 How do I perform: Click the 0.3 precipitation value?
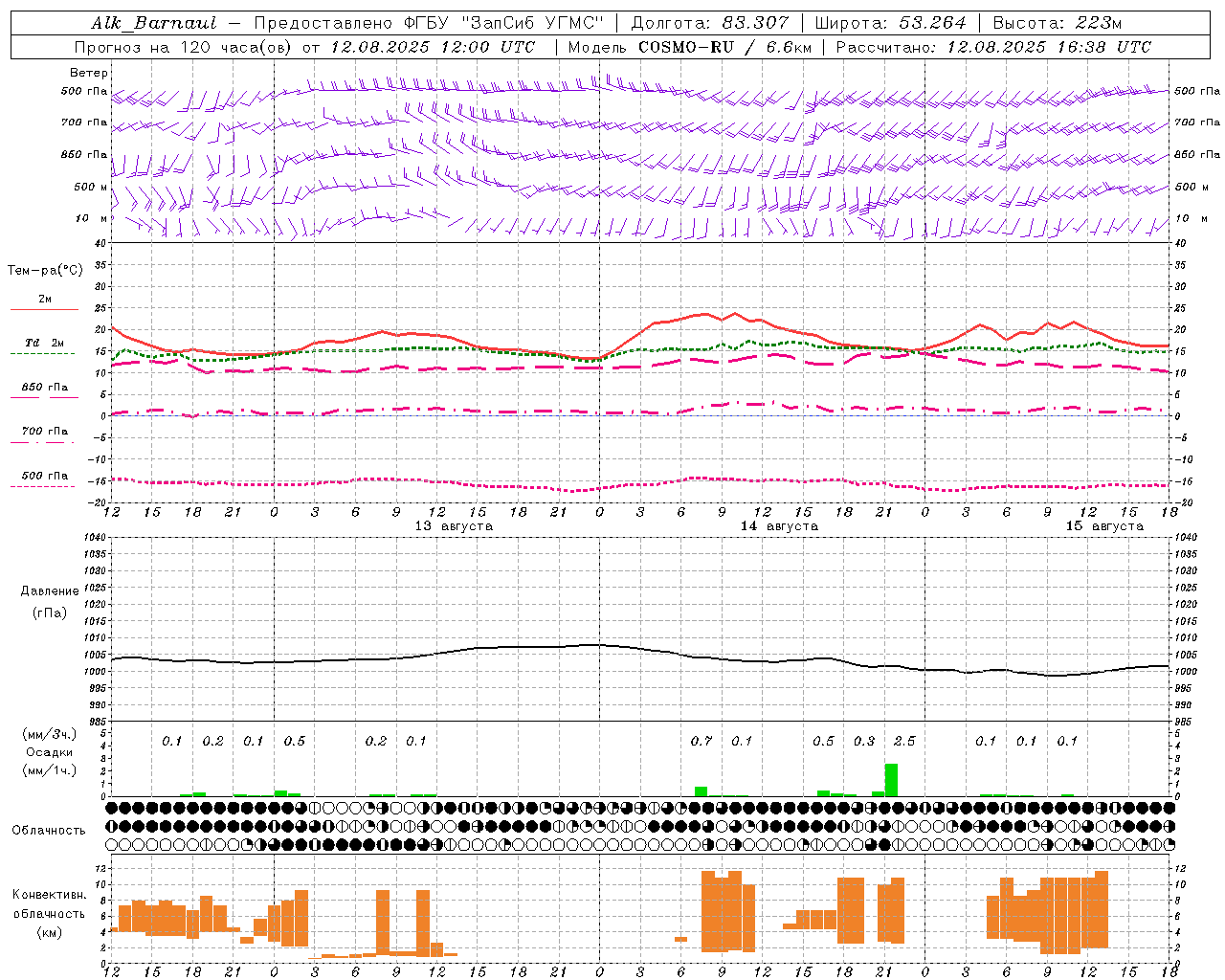click(864, 741)
